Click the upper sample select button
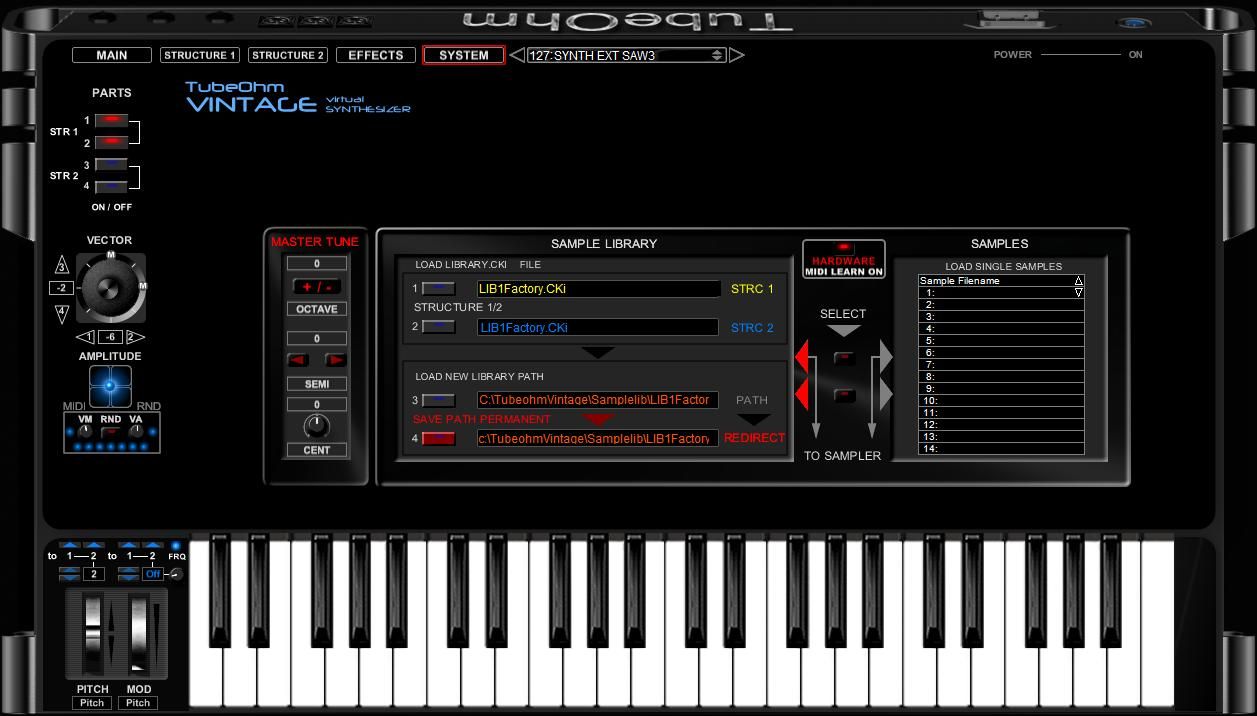 (x=844, y=357)
